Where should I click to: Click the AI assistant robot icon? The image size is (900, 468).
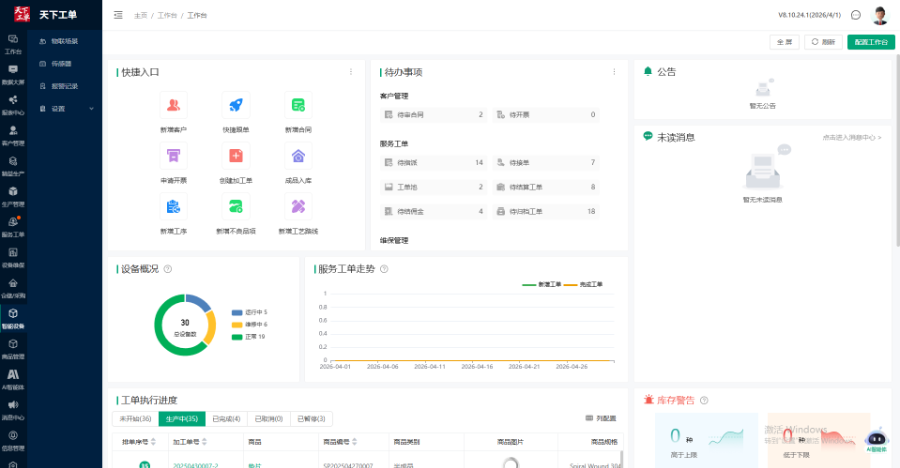[x=877, y=438]
